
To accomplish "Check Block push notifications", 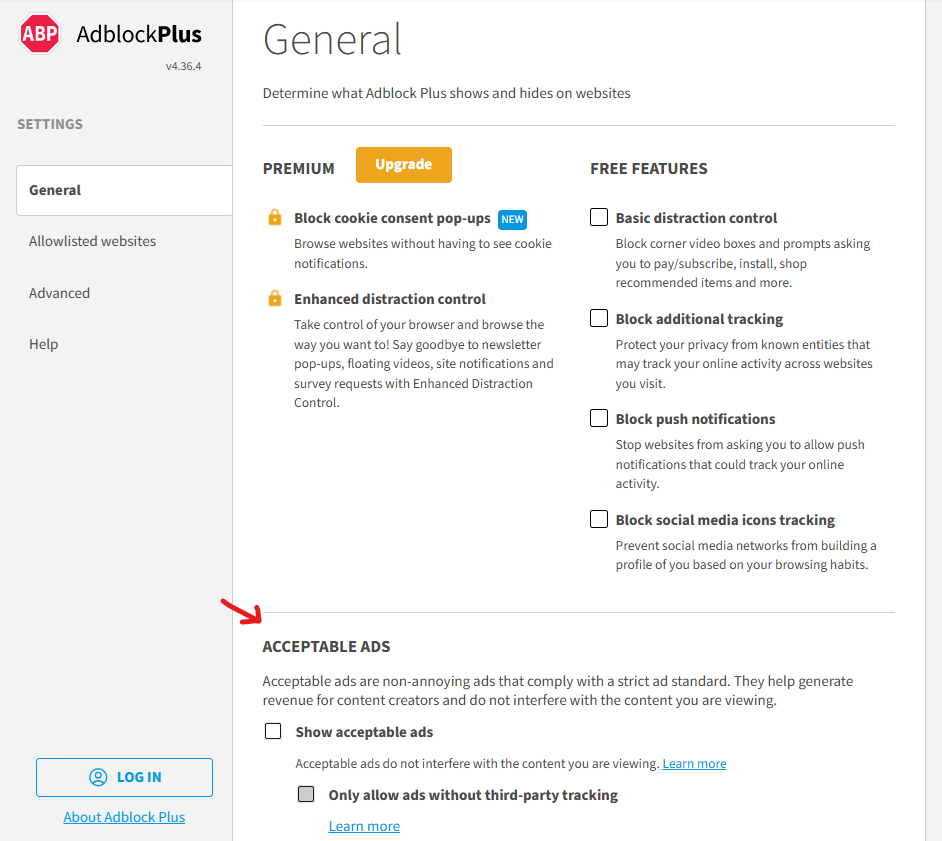I will (x=598, y=417).
